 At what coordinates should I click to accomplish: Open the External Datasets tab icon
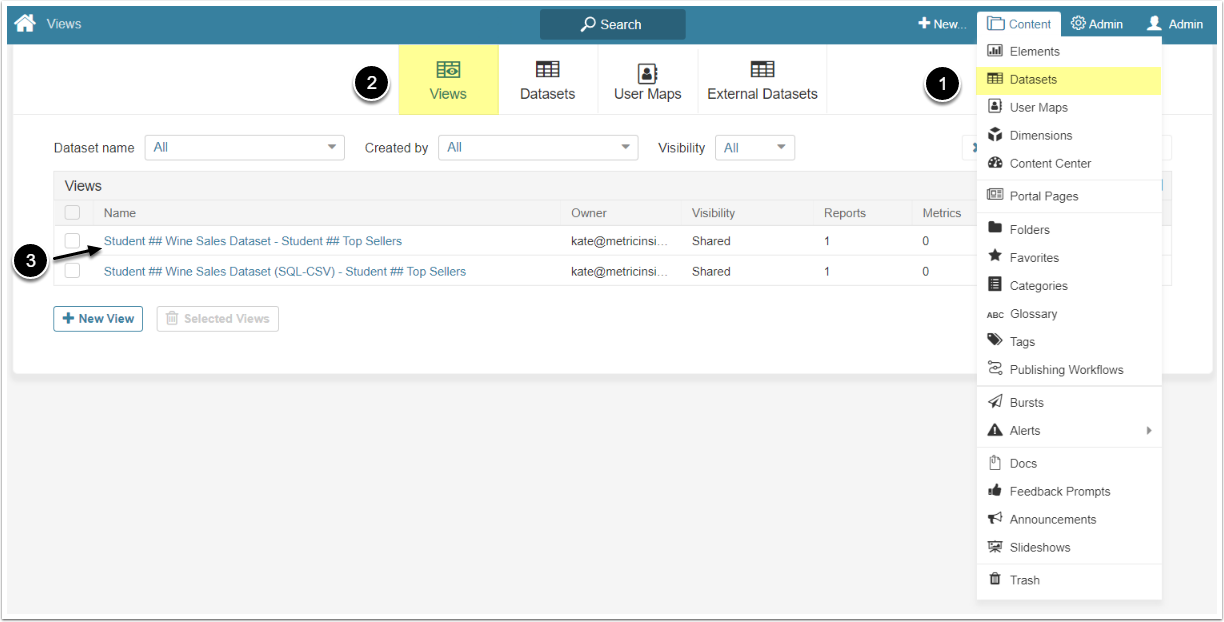[x=762, y=70]
